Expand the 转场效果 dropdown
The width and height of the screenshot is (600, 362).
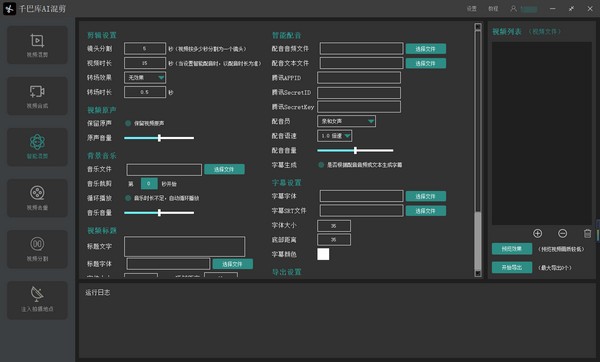145,78
